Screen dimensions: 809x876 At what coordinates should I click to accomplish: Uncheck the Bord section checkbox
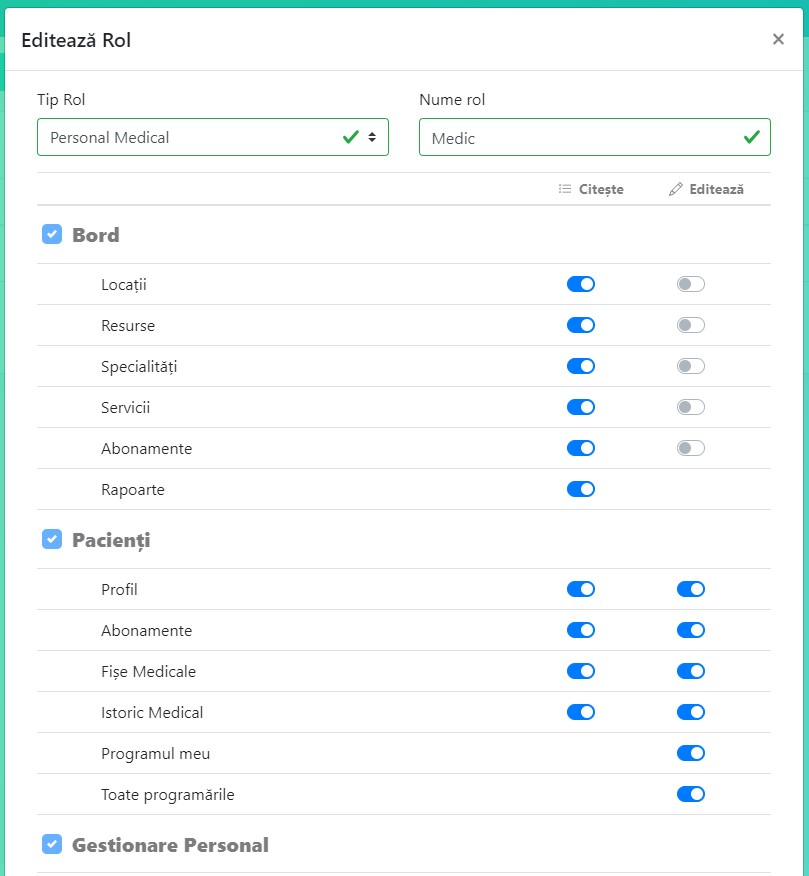[x=52, y=235]
